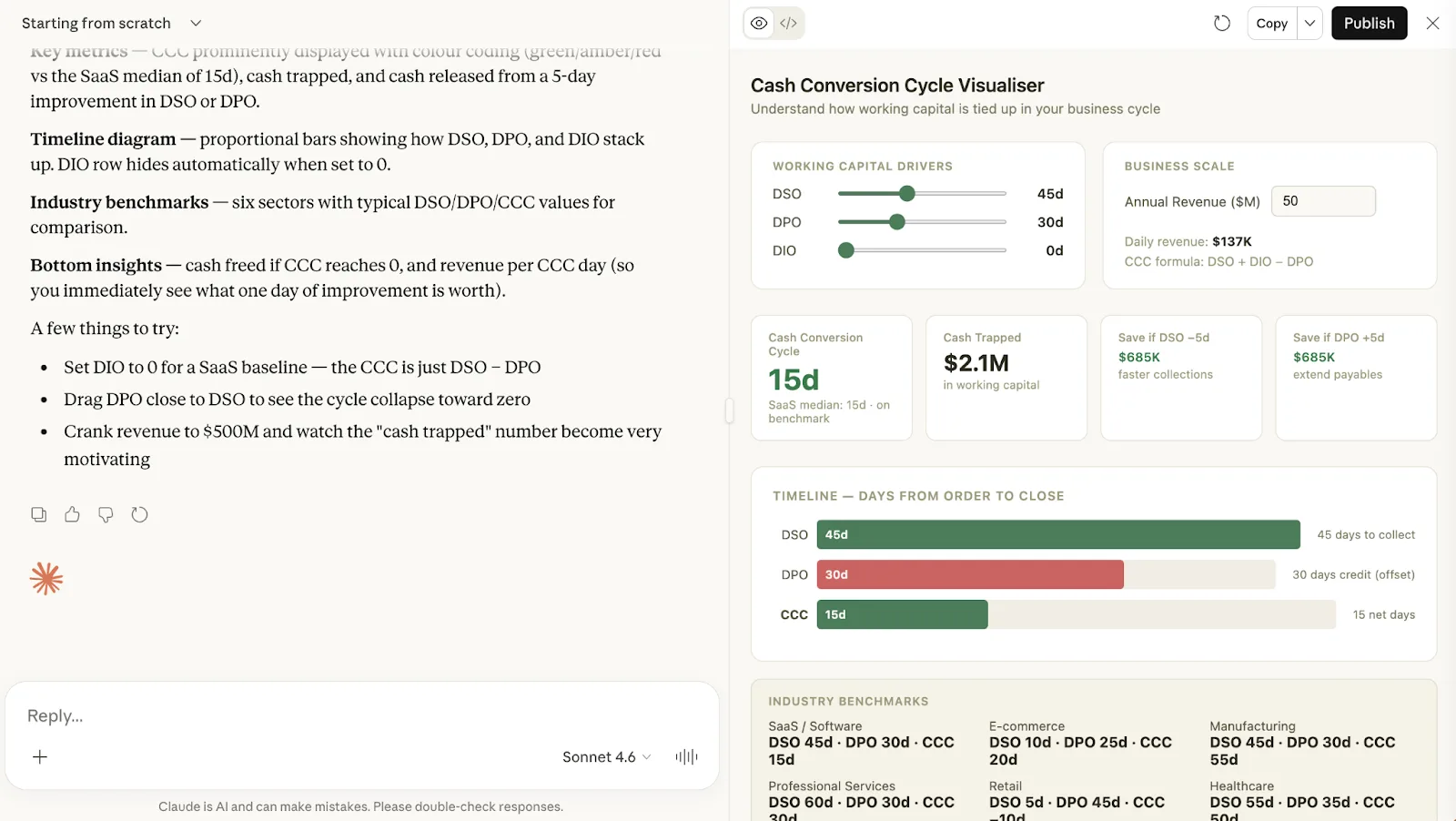Viewport: 1456px width, 821px height.
Task: Expand the Copy options dropdown arrow
Action: tap(1309, 23)
